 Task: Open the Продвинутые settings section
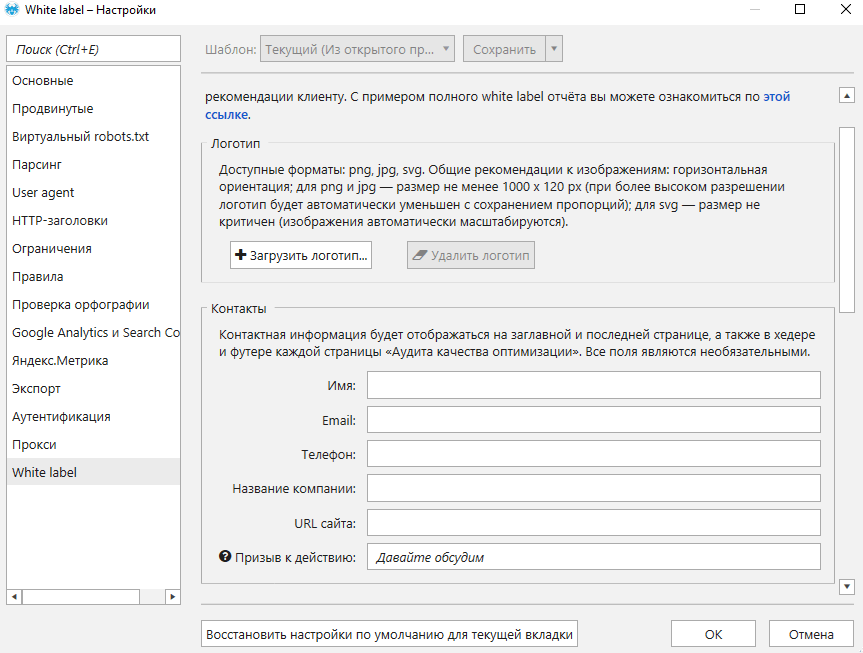coord(94,108)
